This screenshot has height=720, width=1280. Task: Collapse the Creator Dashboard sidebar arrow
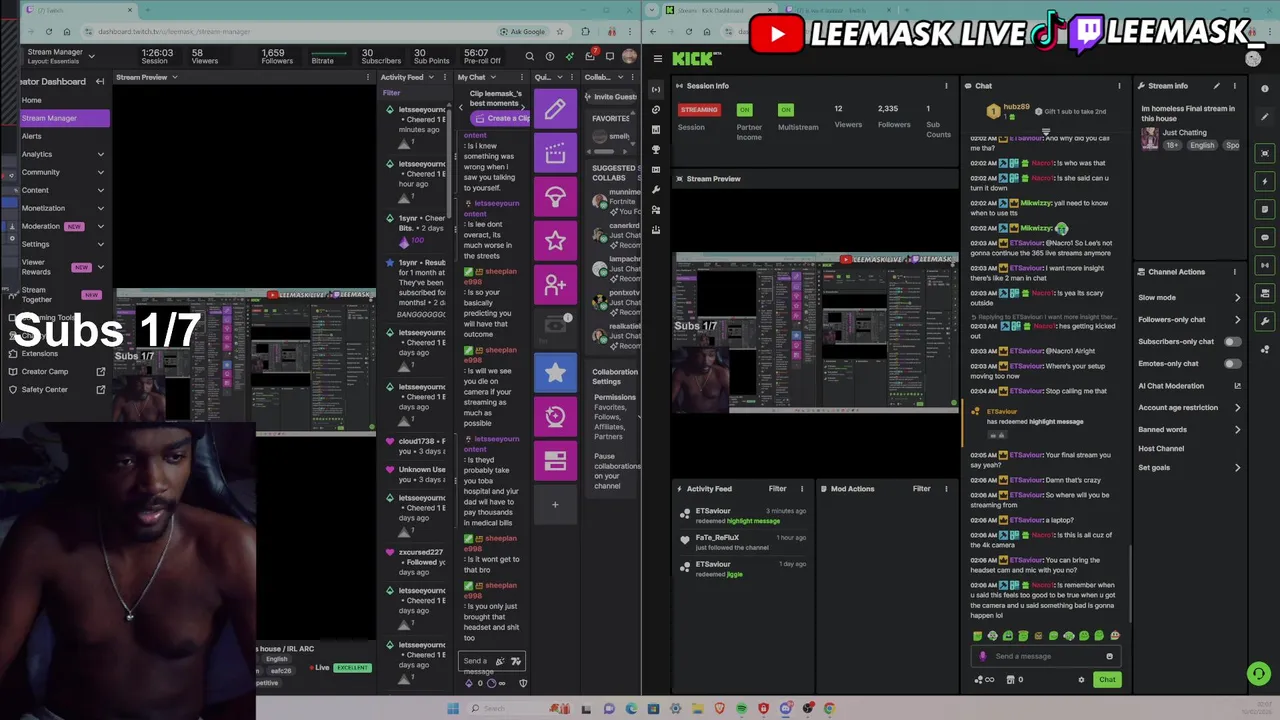(x=100, y=81)
